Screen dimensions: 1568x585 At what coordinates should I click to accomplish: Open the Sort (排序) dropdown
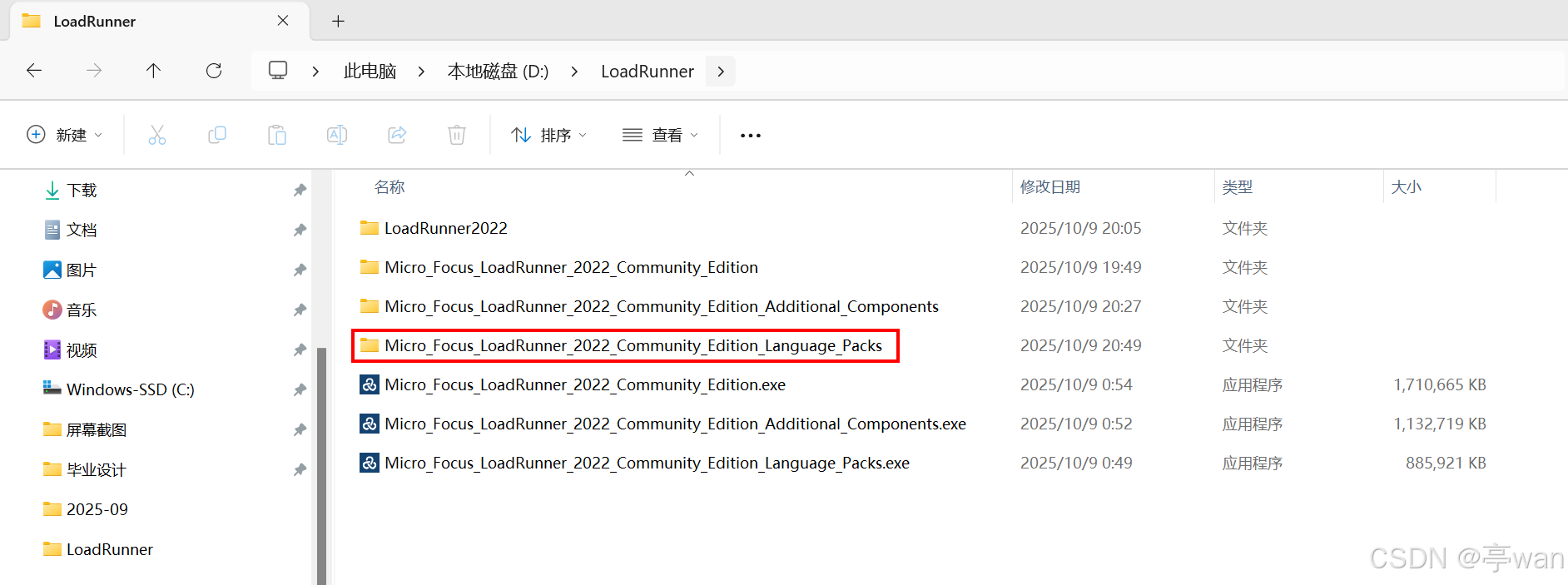pos(549,135)
